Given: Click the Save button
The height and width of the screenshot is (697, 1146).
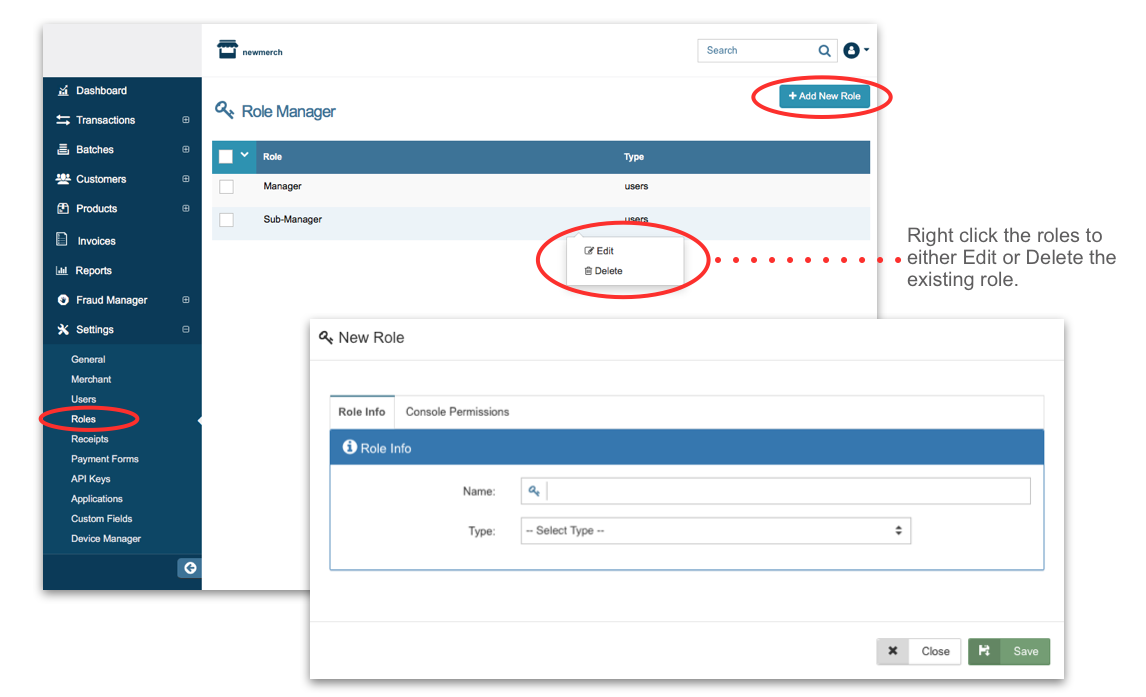Looking at the screenshot, I should [1009, 651].
